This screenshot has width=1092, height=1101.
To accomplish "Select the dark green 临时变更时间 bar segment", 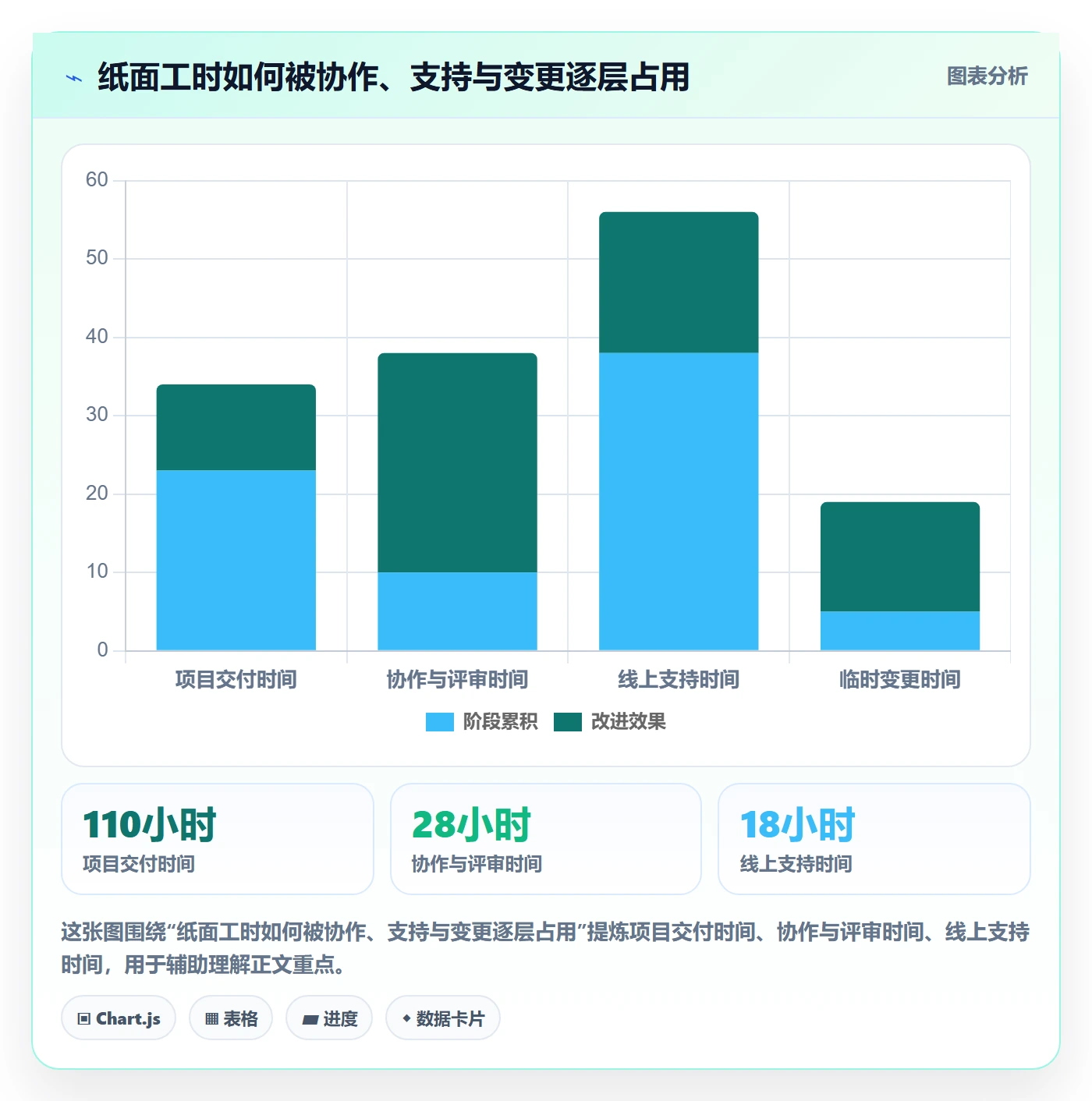I will (x=900, y=557).
